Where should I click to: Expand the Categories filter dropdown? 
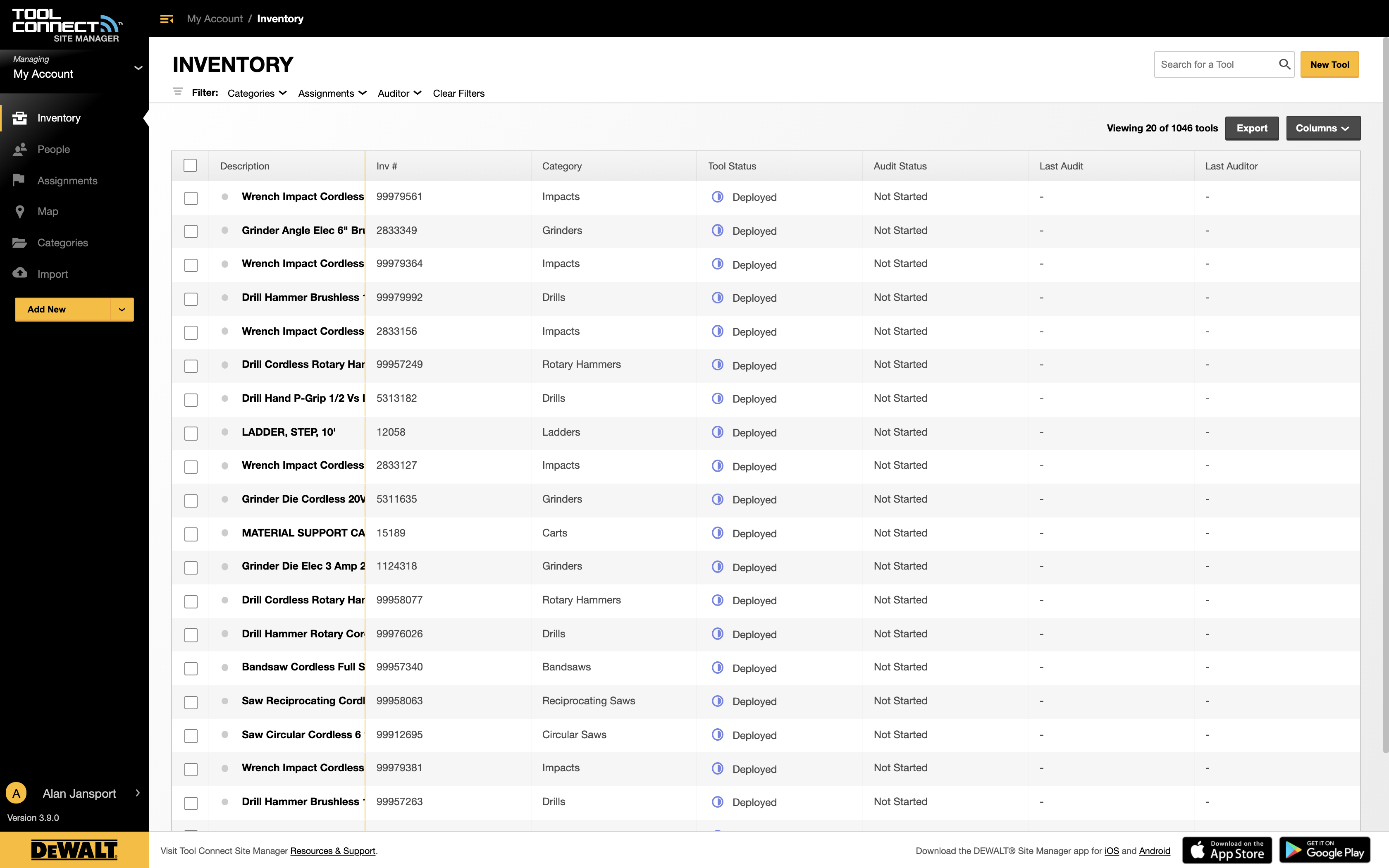point(257,93)
